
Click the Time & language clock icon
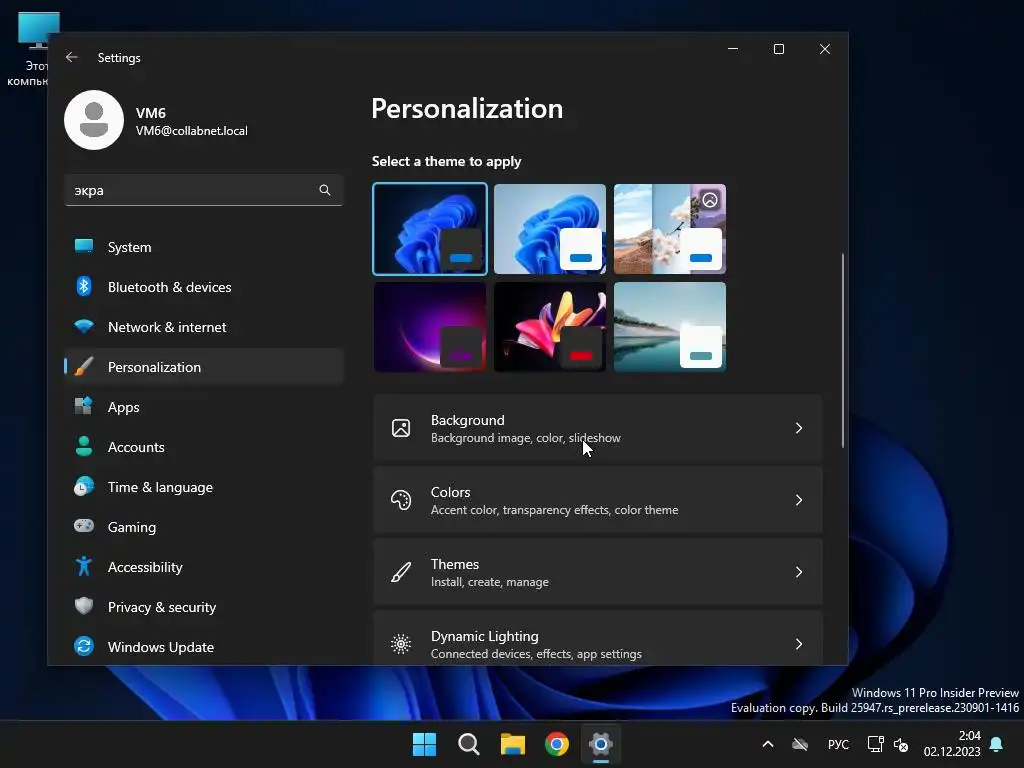(x=84, y=487)
